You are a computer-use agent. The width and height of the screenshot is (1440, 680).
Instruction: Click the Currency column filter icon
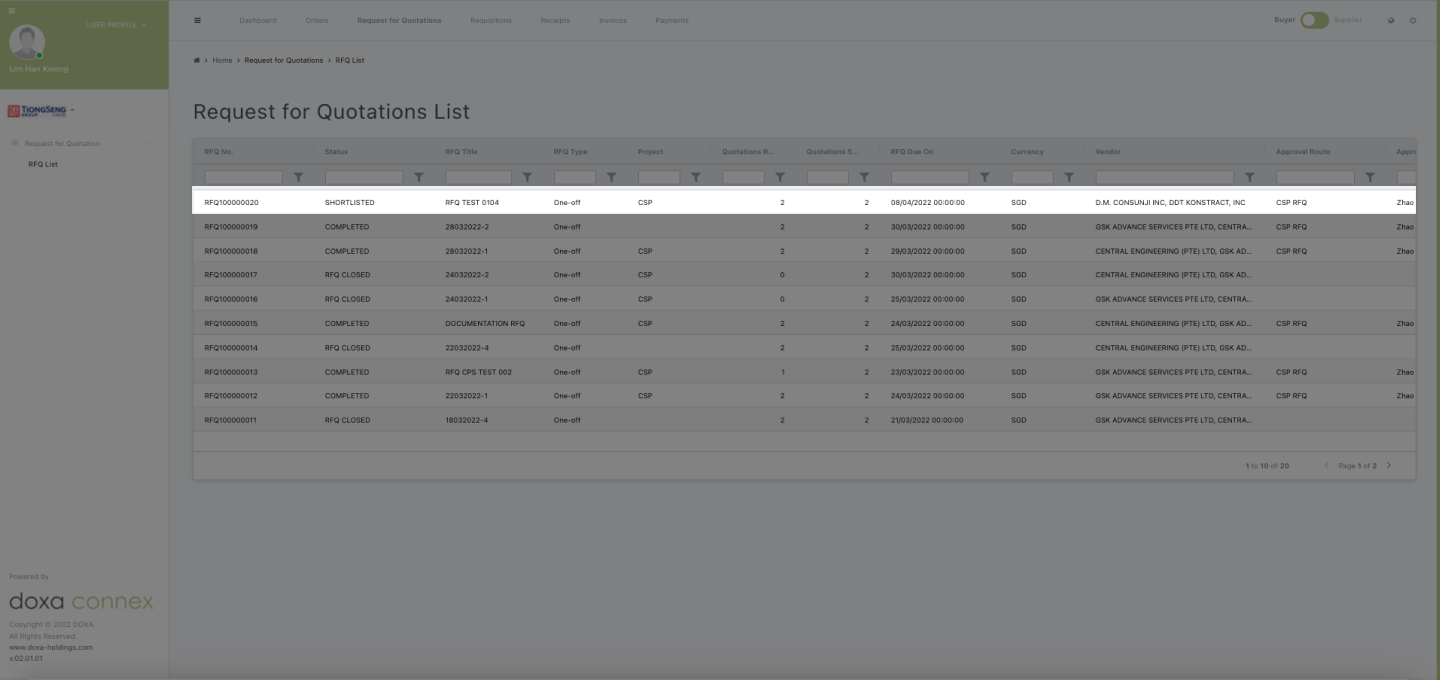[1068, 177]
